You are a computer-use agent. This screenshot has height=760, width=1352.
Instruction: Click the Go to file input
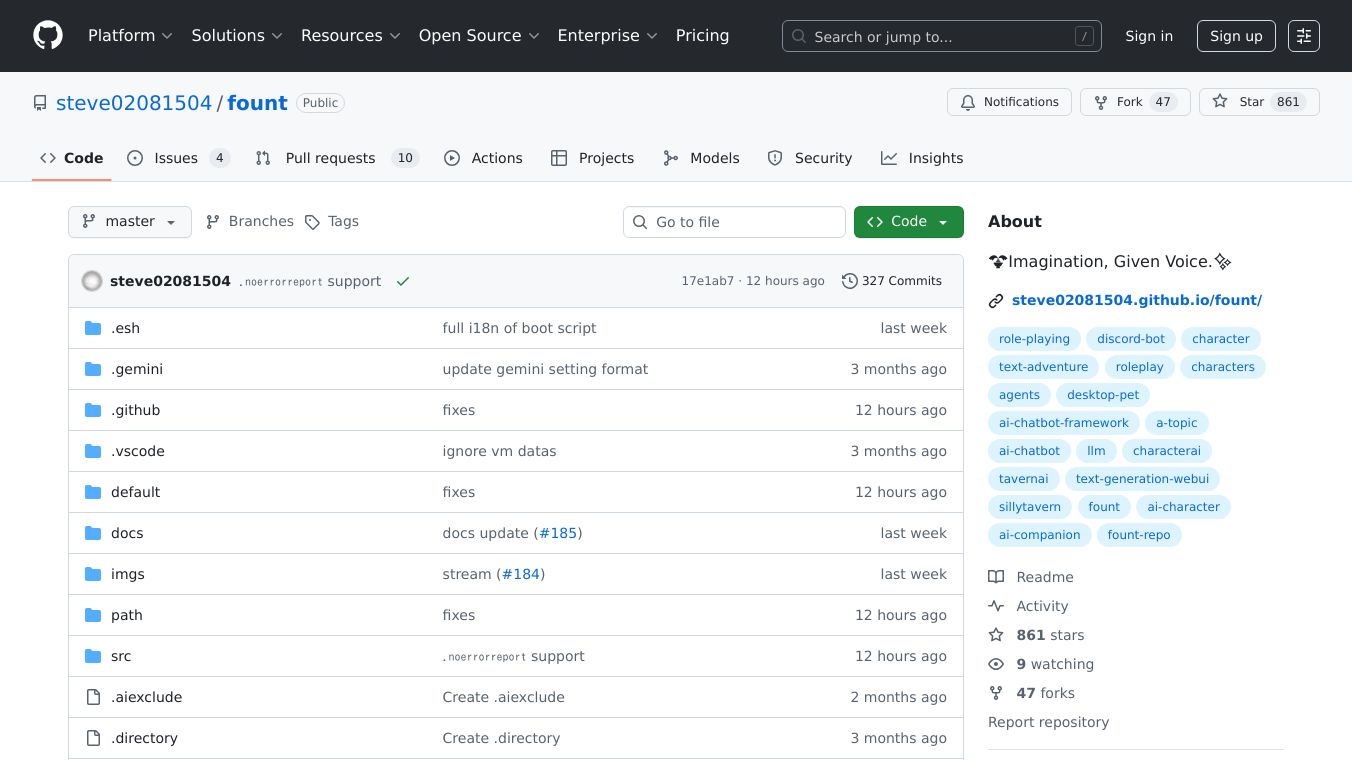pos(735,222)
